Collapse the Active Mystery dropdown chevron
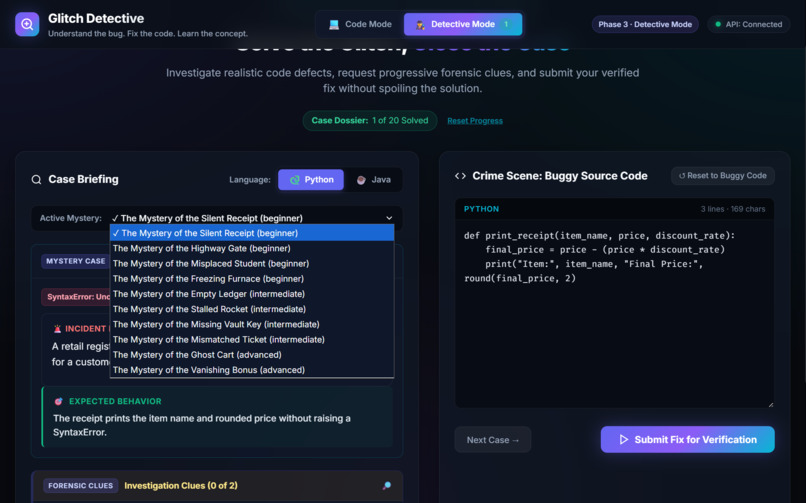 tap(389, 218)
